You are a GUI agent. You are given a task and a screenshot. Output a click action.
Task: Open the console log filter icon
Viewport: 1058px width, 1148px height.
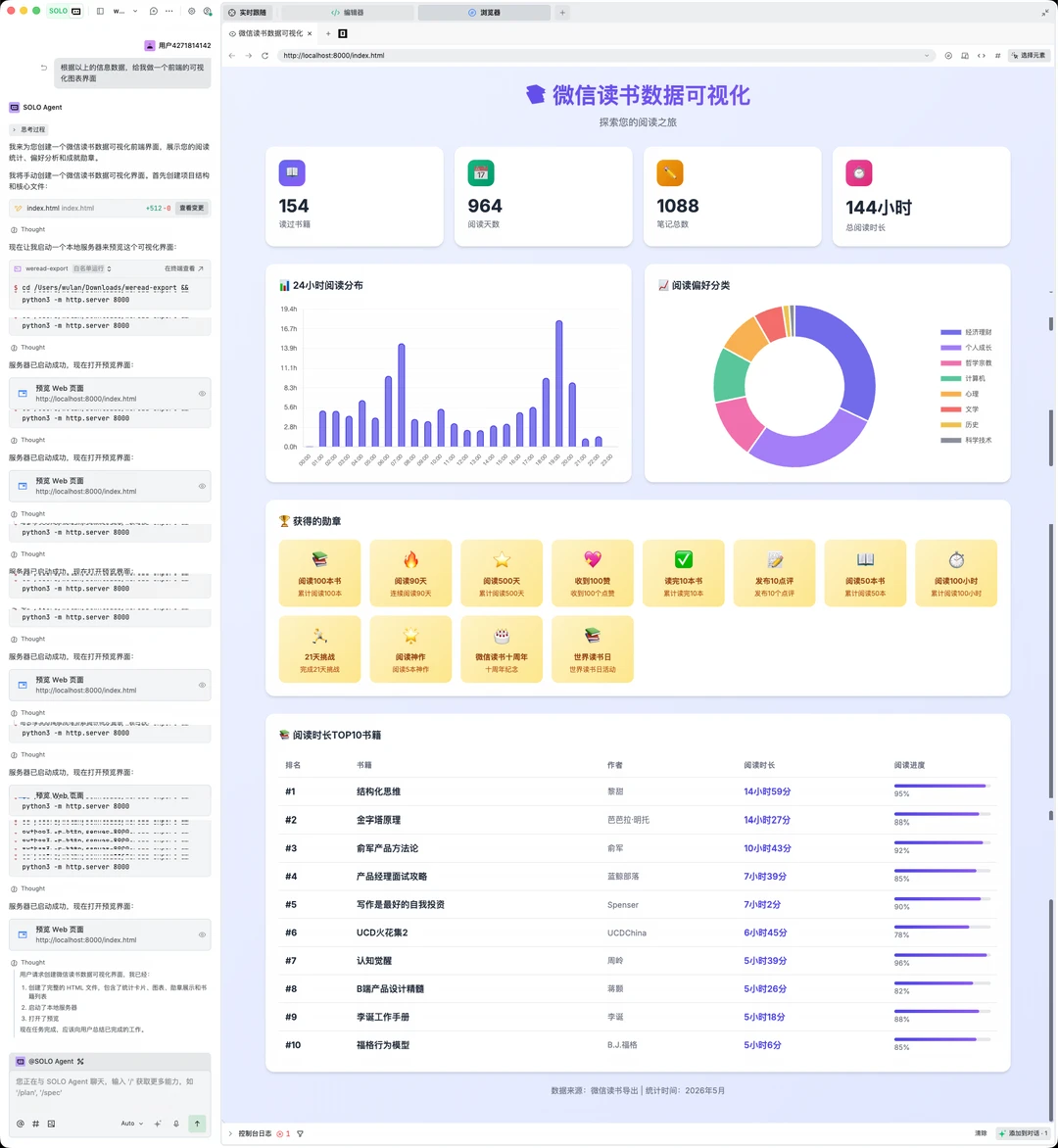(300, 1134)
